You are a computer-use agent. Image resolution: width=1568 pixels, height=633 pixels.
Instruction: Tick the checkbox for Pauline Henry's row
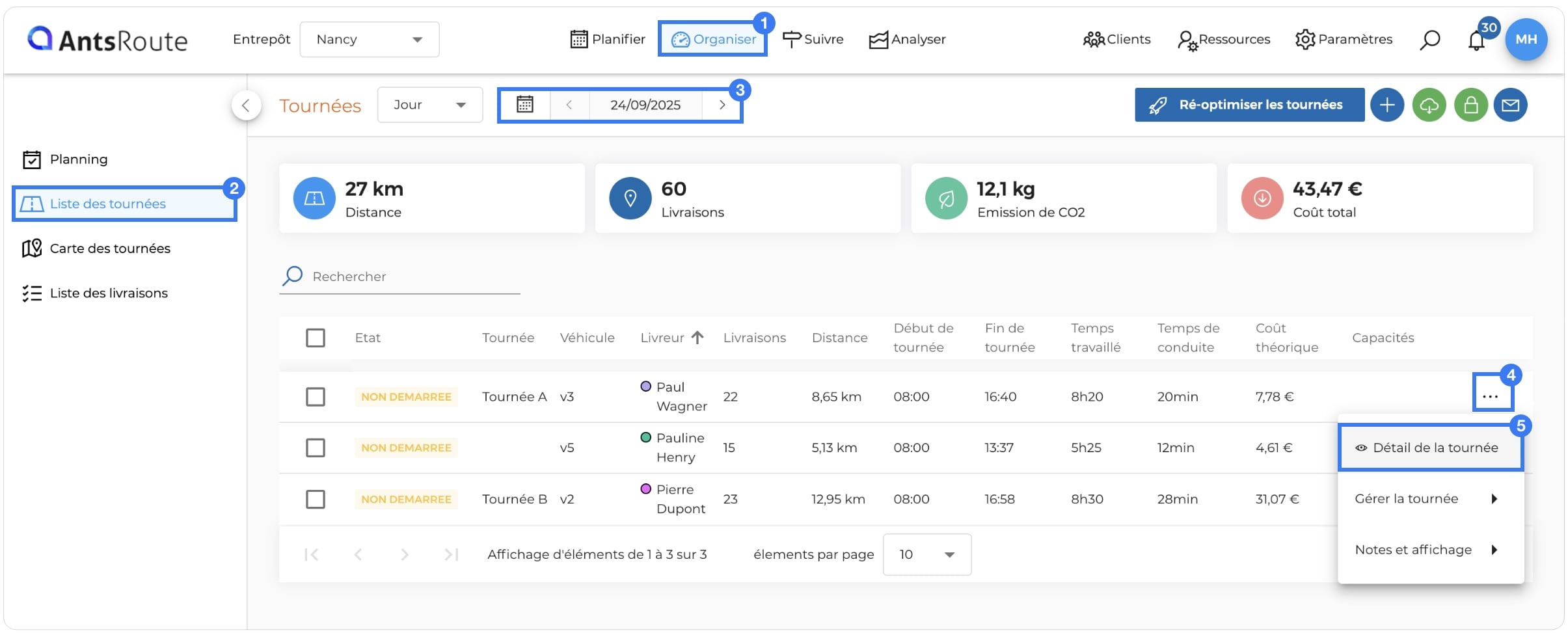316,448
